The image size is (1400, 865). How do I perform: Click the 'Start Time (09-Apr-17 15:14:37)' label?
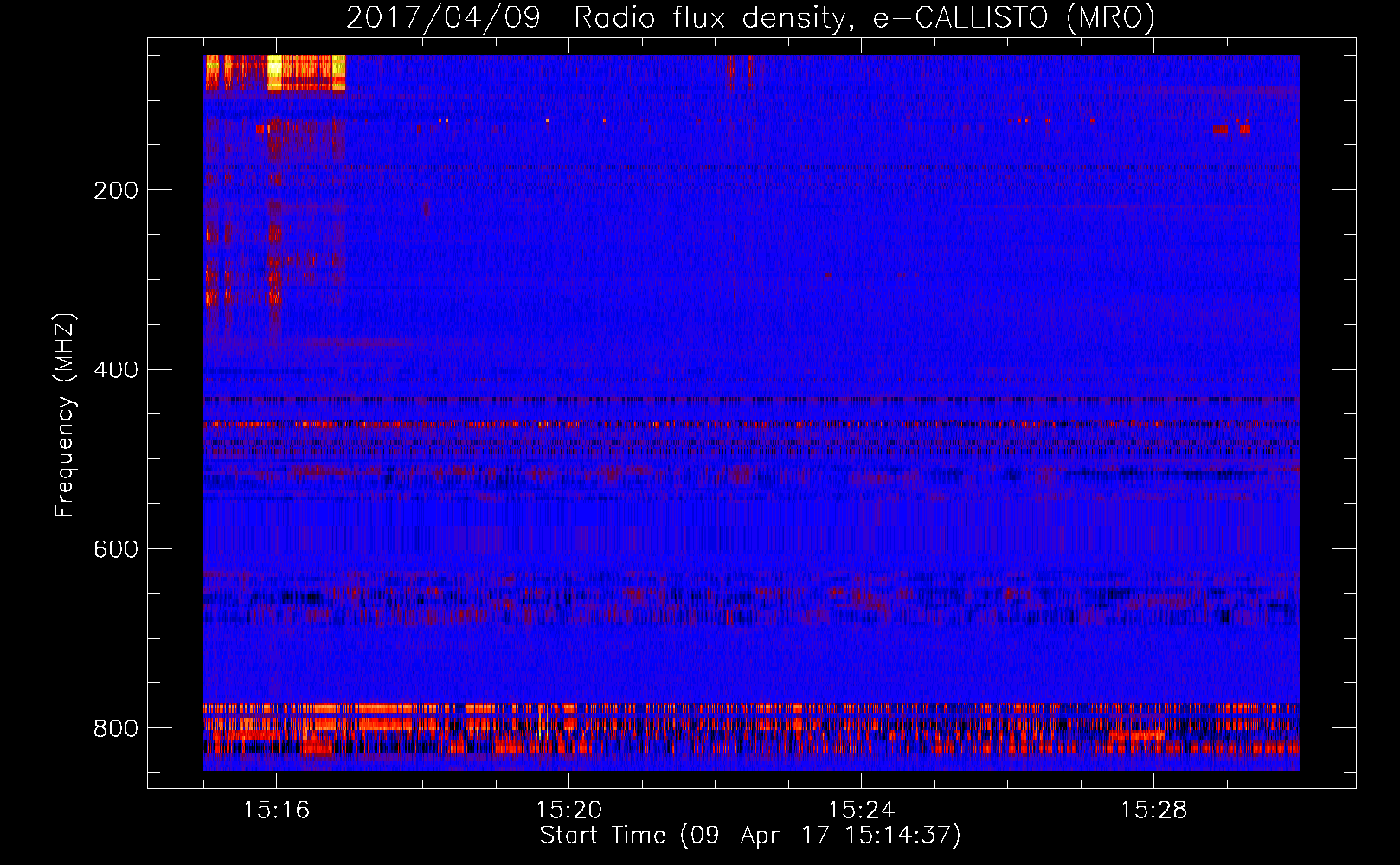750,836
